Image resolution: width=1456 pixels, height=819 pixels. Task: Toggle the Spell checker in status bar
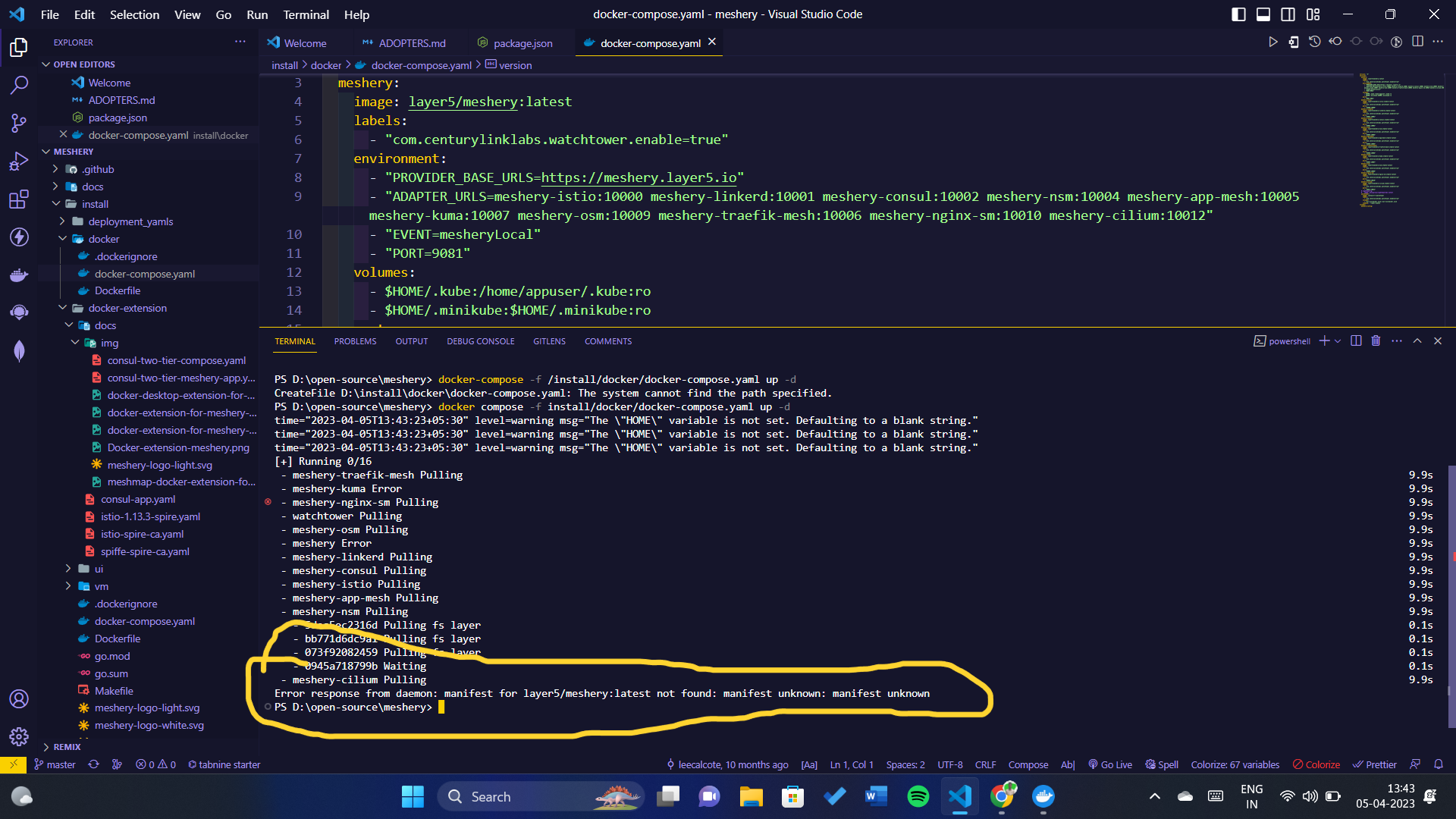pos(1162,764)
